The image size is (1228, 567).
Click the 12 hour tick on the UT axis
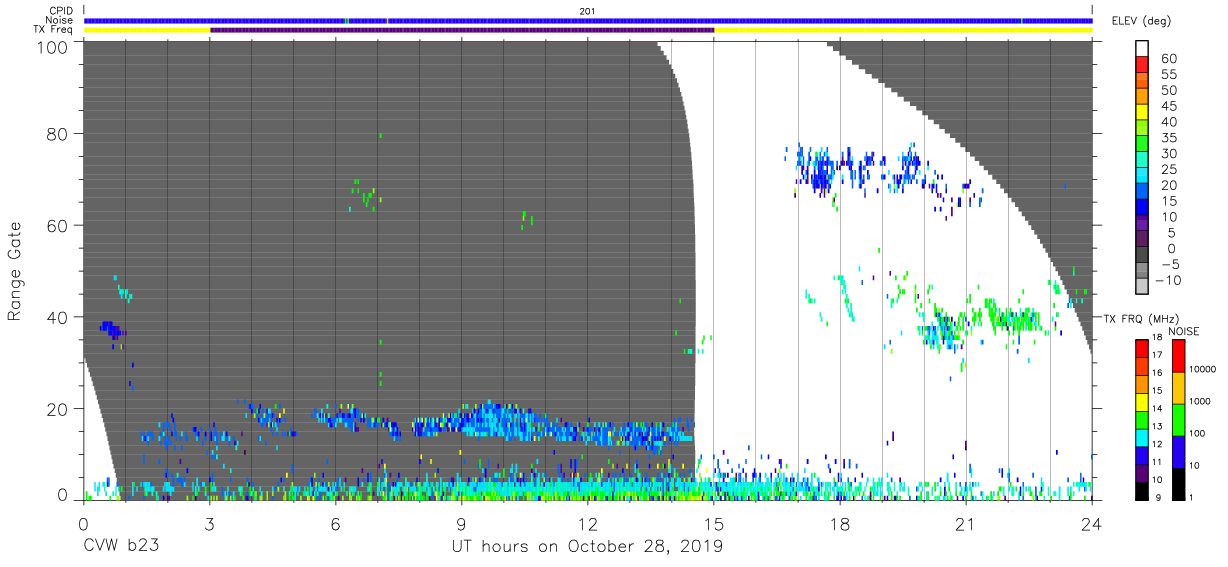(x=587, y=524)
